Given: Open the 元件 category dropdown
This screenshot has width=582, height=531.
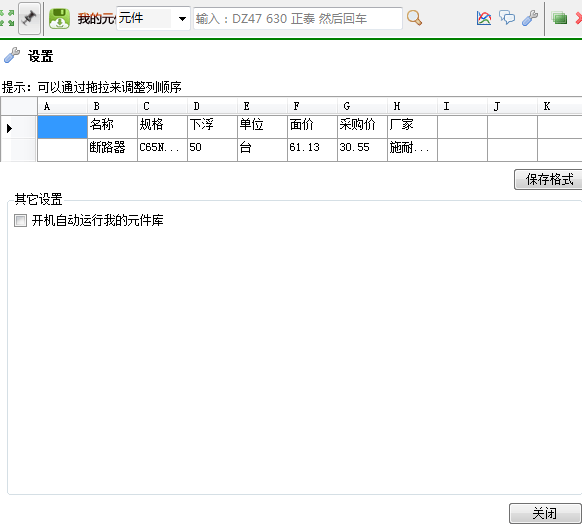Looking at the screenshot, I should (x=153, y=18).
